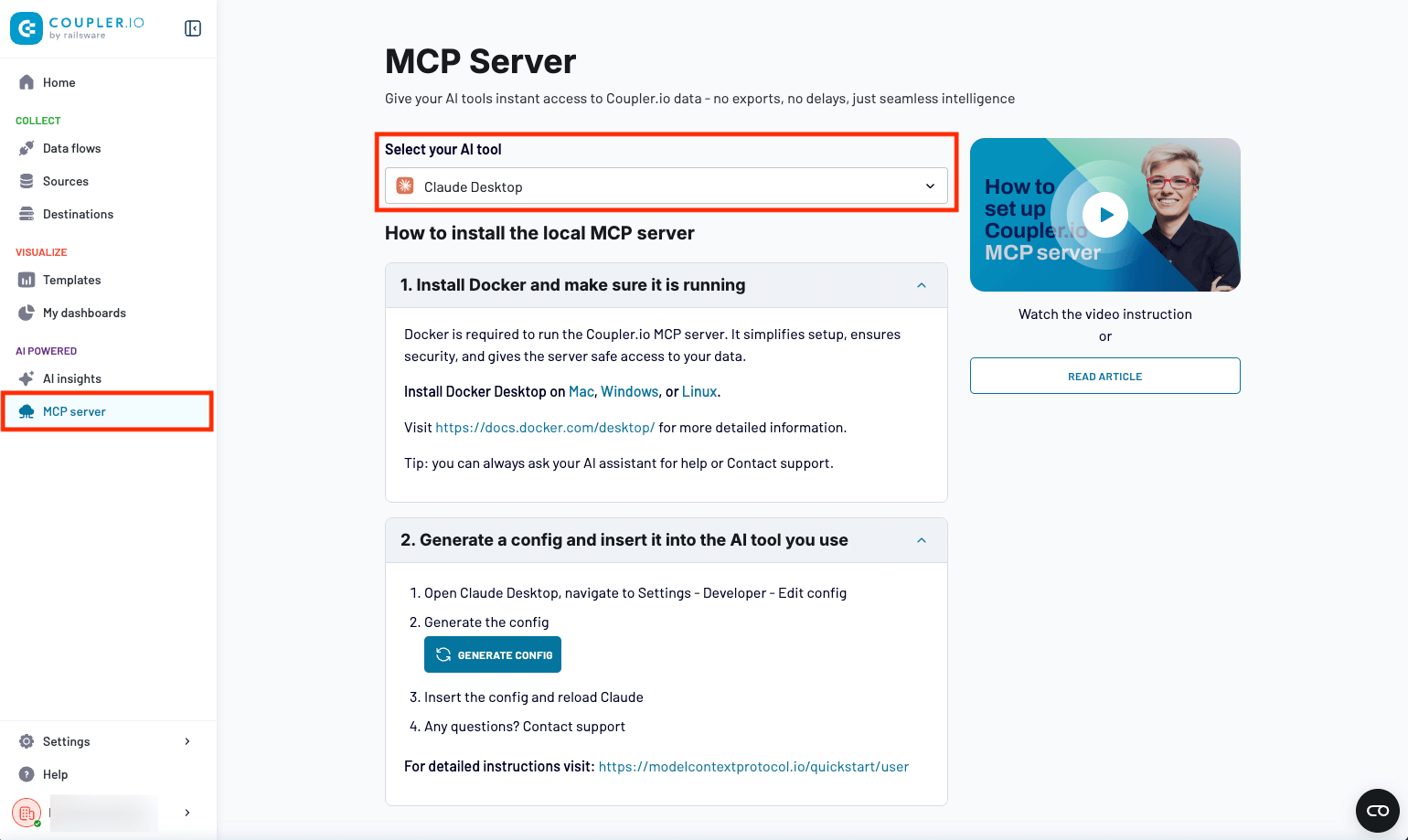Open Destinations page
The width and height of the screenshot is (1408, 840).
(x=108, y=214)
